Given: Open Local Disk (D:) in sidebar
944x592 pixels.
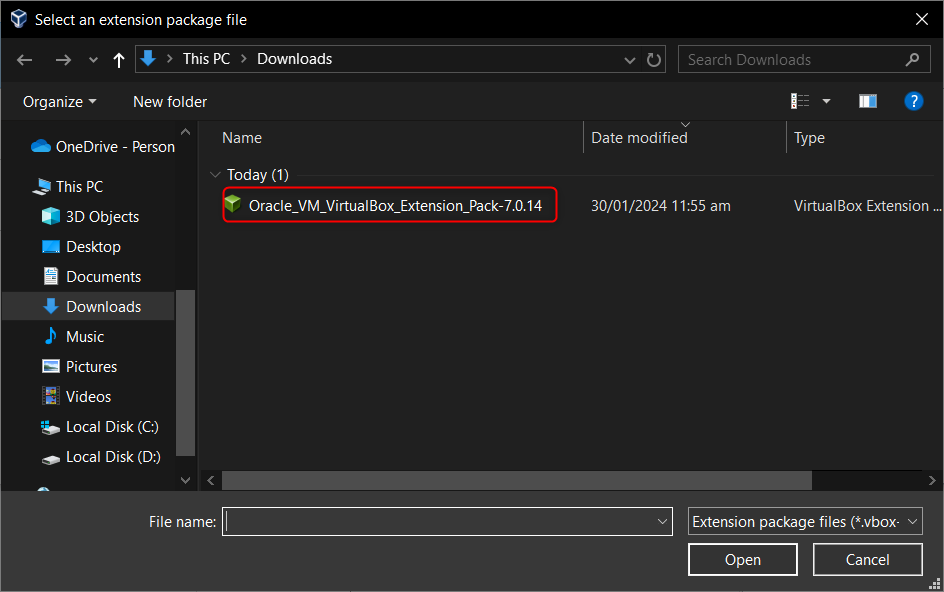Looking at the screenshot, I should click(x=113, y=457).
